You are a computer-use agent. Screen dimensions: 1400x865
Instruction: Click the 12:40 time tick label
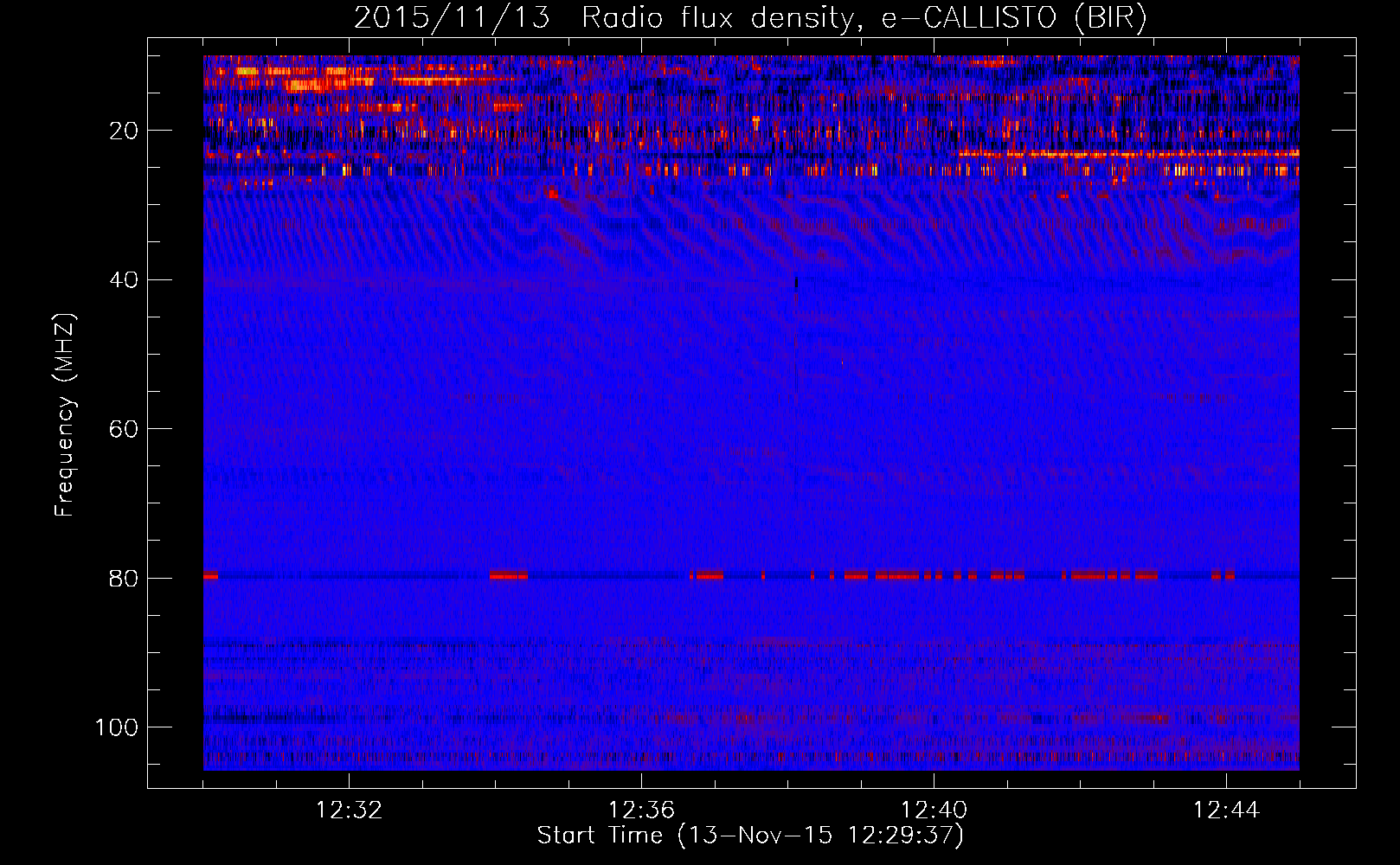tap(934, 811)
